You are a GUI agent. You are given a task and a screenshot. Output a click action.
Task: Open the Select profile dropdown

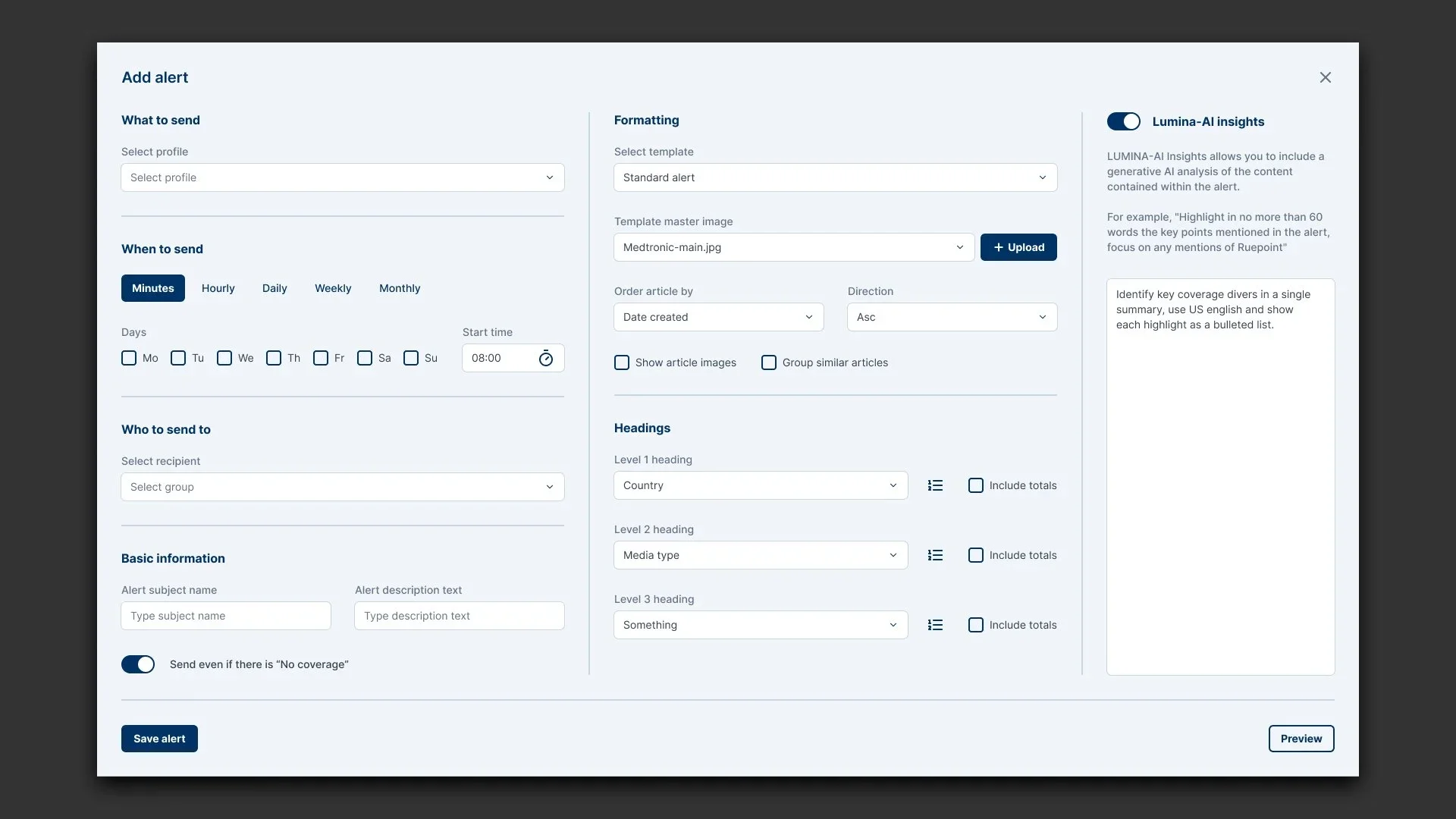click(343, 177)
